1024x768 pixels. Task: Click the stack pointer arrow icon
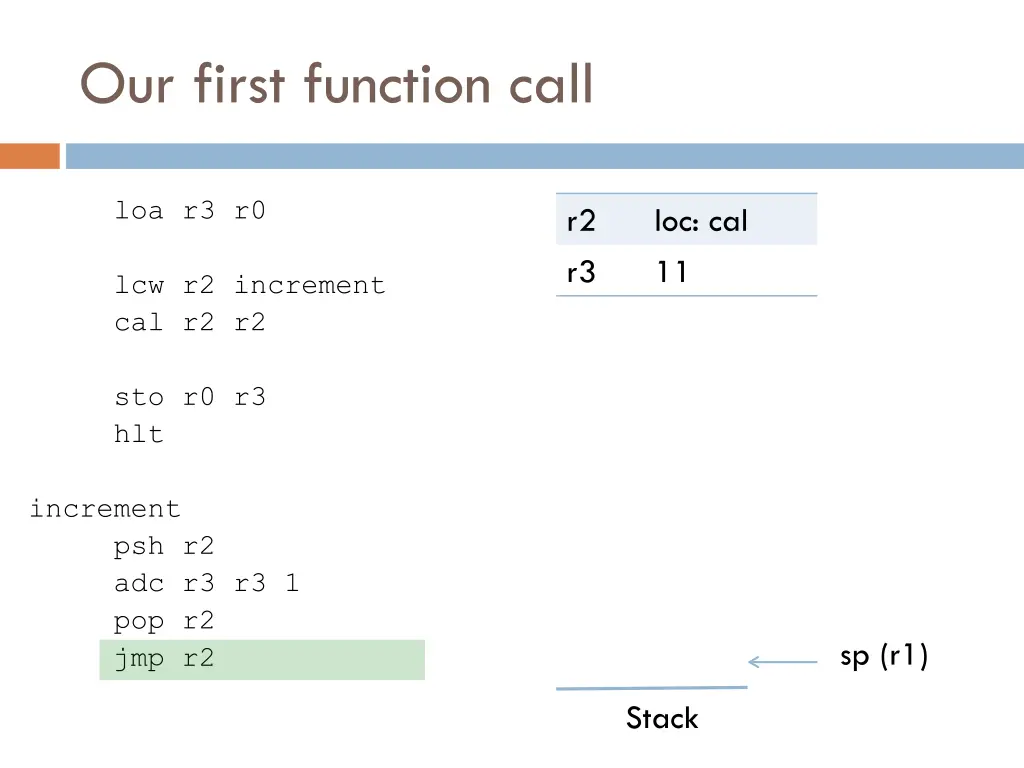782,662
